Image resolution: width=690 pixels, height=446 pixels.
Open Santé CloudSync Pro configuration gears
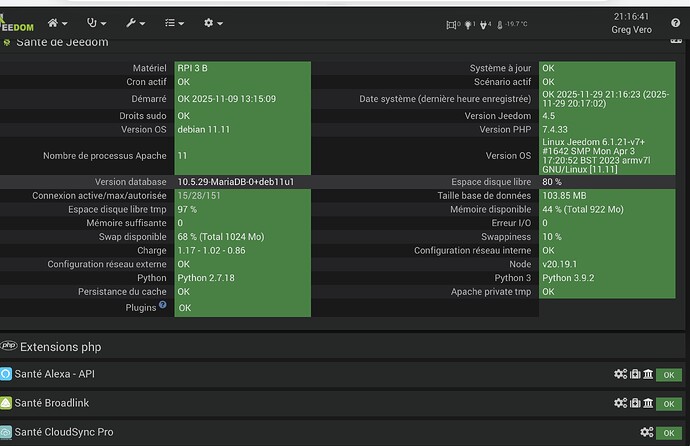coord(647,432)
